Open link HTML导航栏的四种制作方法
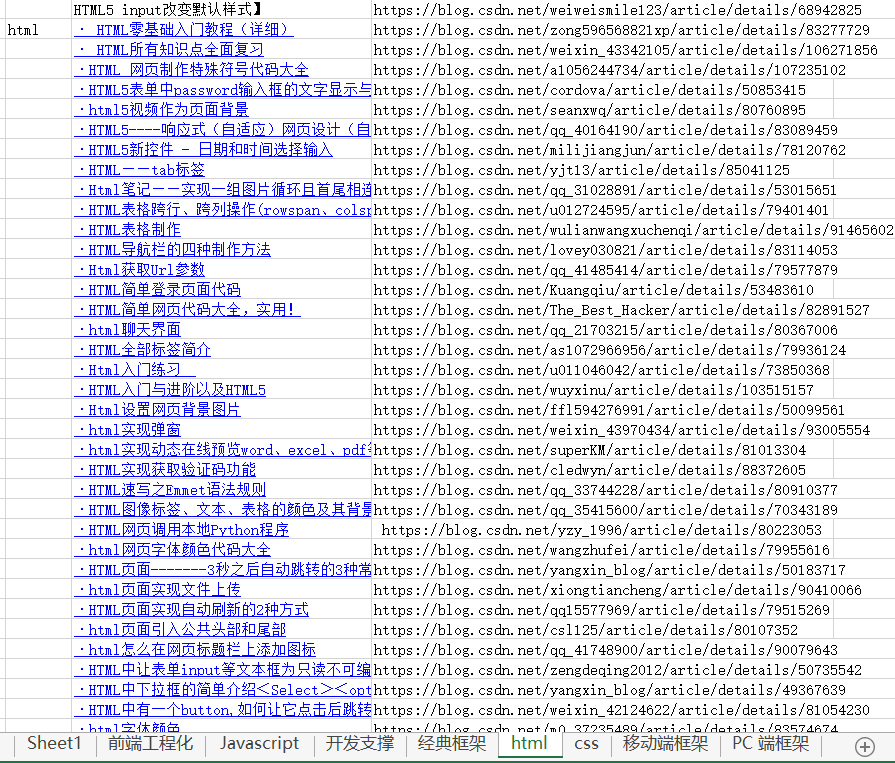Viewport: 895px width, 763px height. pos(172,249)
